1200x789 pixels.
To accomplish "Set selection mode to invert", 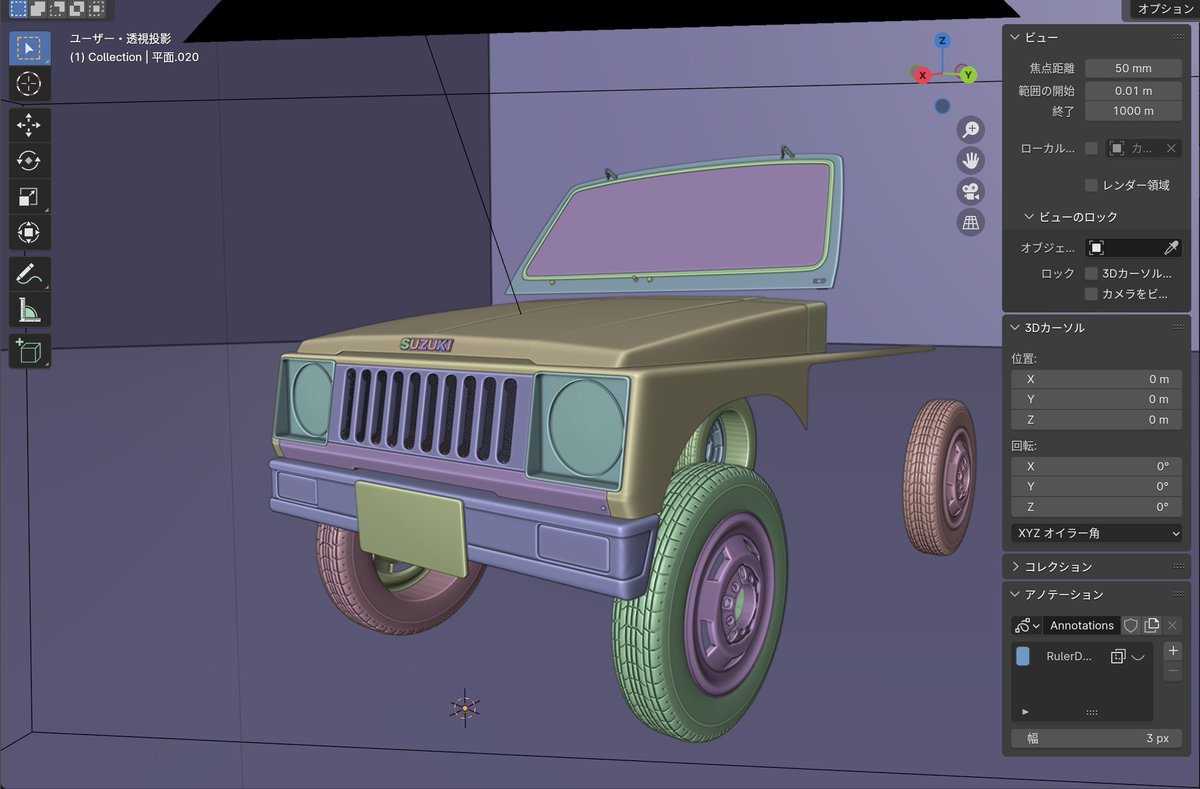I will pos(75,9).
